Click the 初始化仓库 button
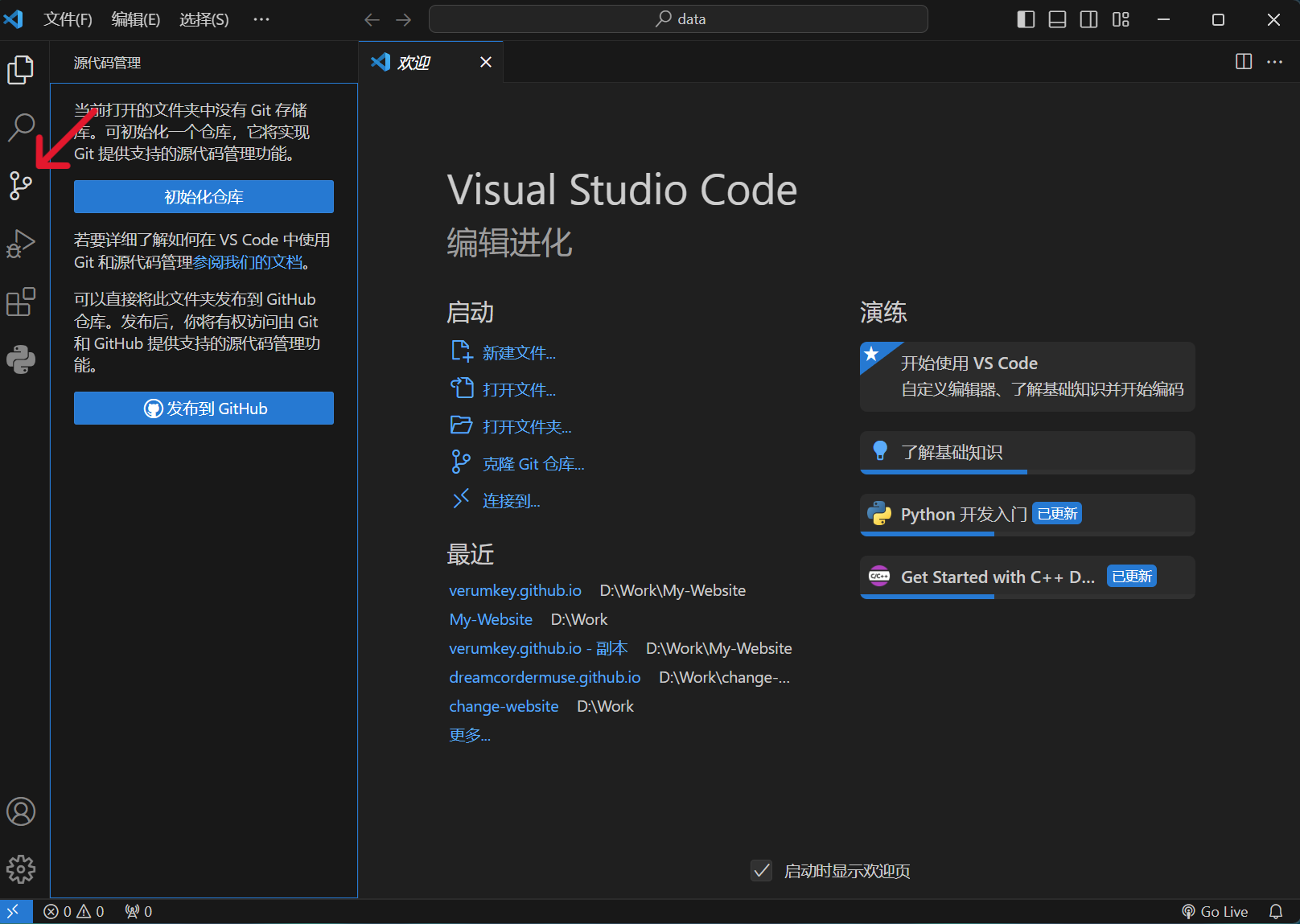This screenshot has height=924, width=1300. coord(204,197)
